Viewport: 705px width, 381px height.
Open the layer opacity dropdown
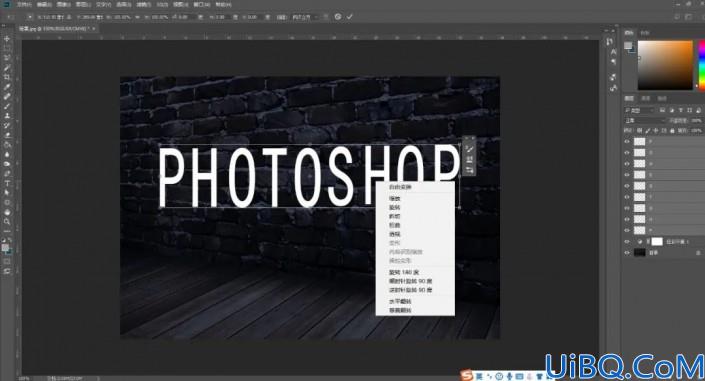pyautogui.click(x=696, y=120)
